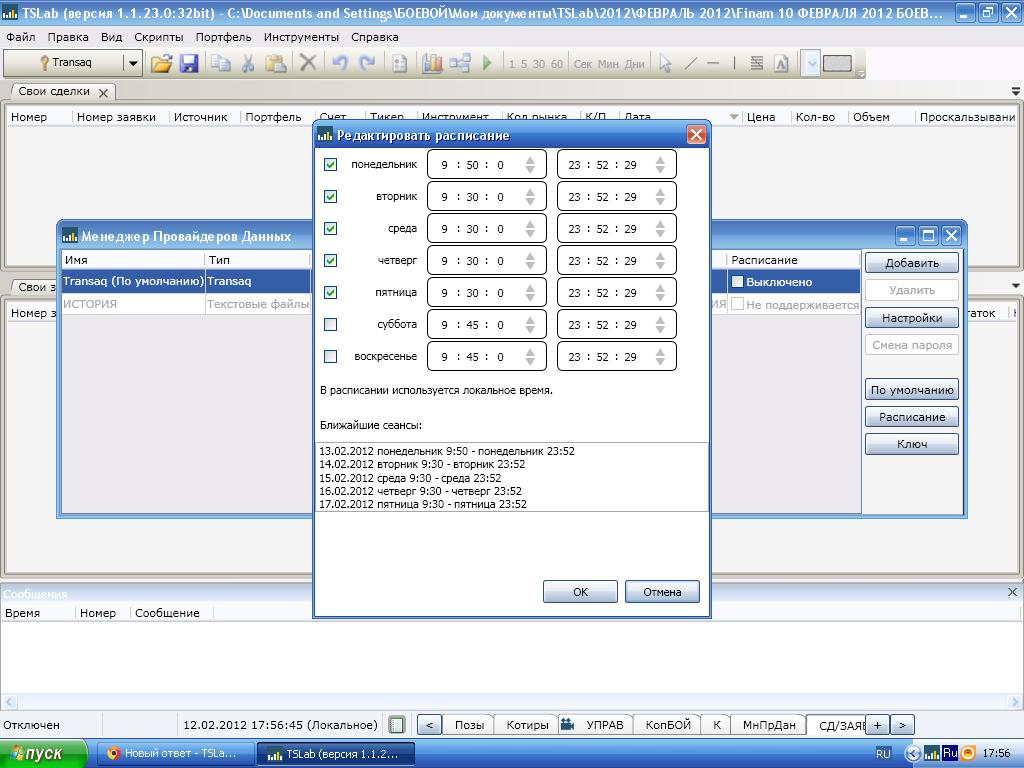Viewport: 1024px width, 768px height.
Task: Click the green play arrow icon
Action: [x=487, y=63]
